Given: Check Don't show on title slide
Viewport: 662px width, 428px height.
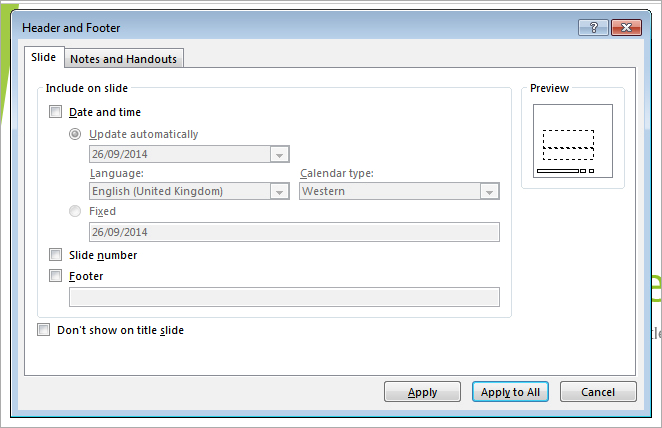Looking at the screenshot, I should coord(43,330).
